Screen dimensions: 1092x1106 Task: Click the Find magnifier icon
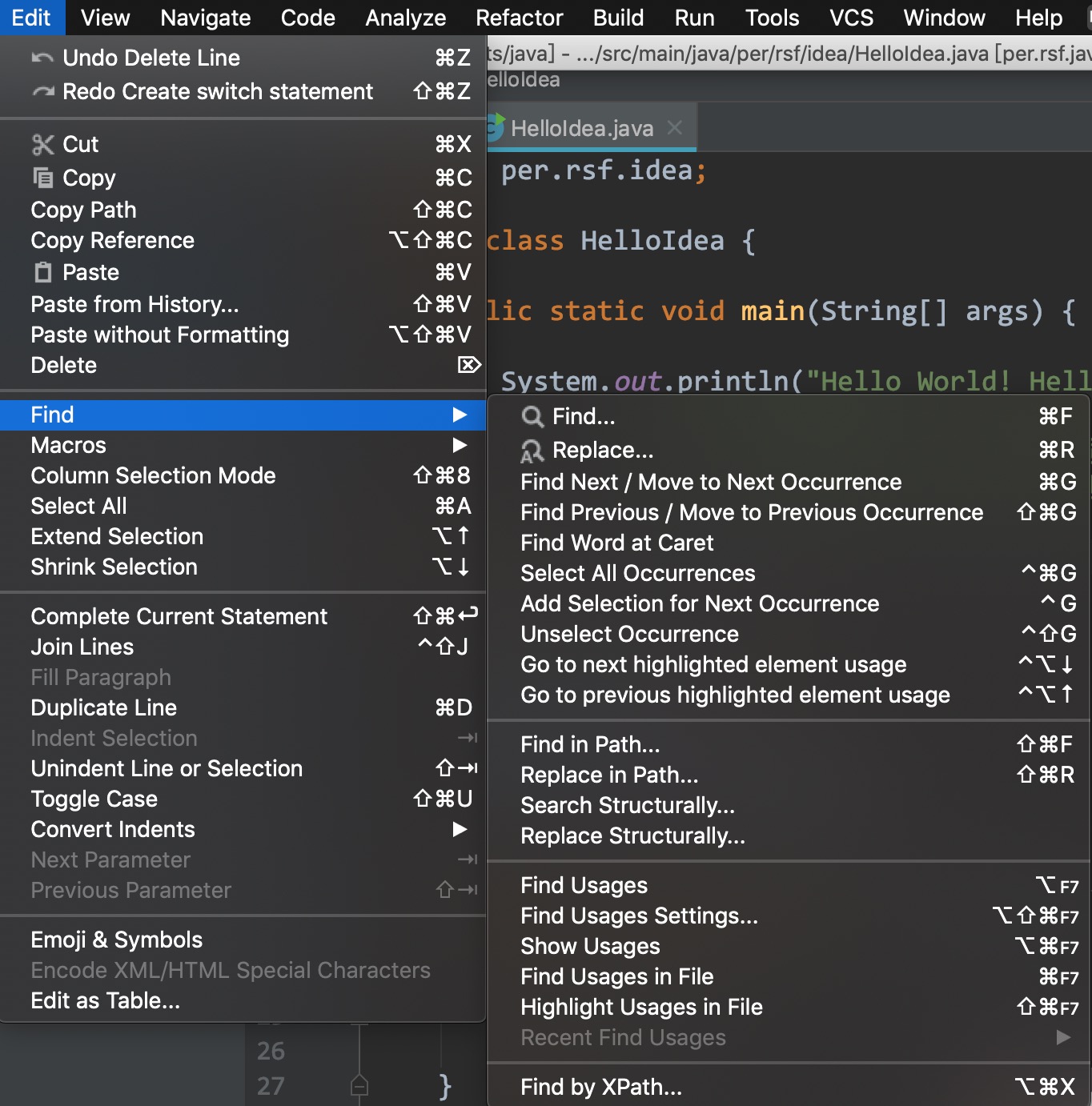pyautogui.click(x=532, y=416)
